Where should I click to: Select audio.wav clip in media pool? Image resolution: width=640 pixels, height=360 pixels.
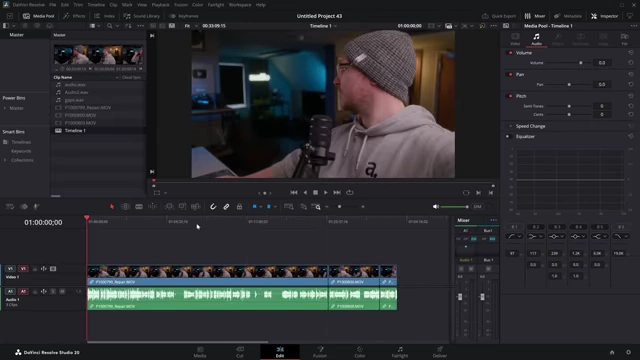click(75, 84)
